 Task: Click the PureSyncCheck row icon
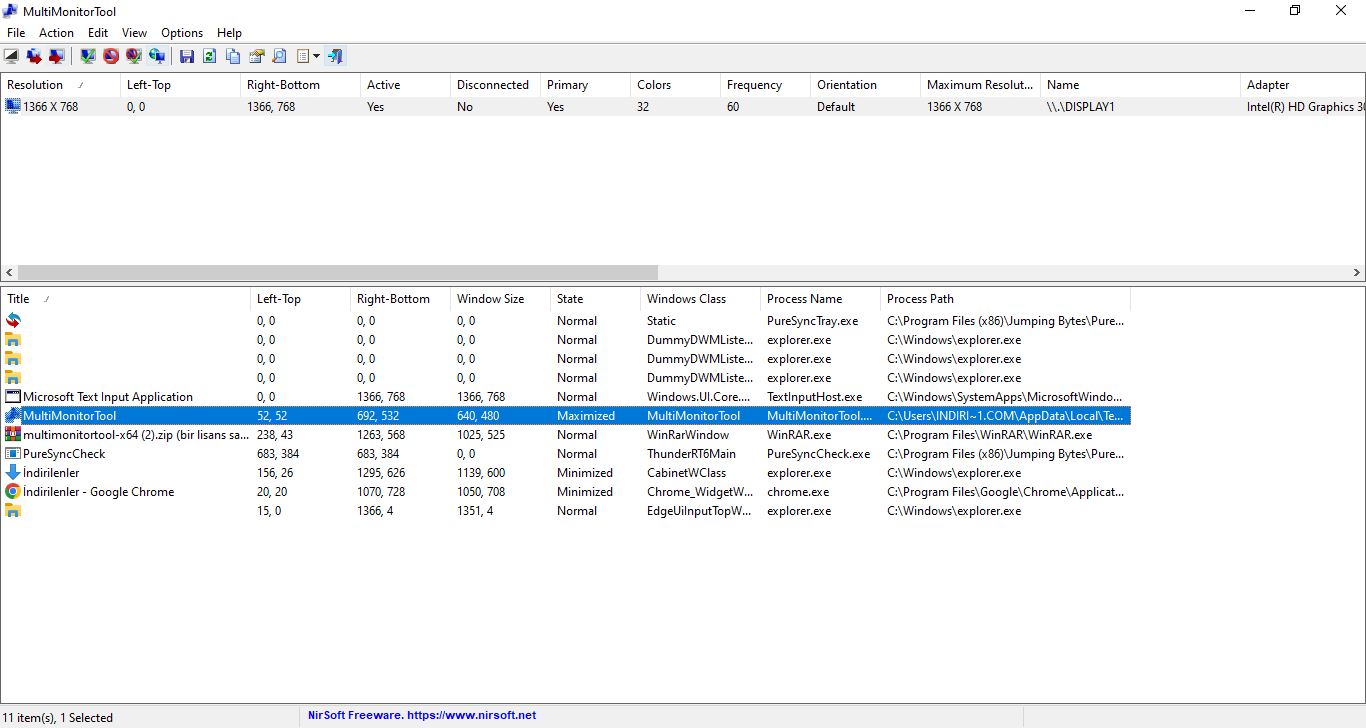(13, 454)
